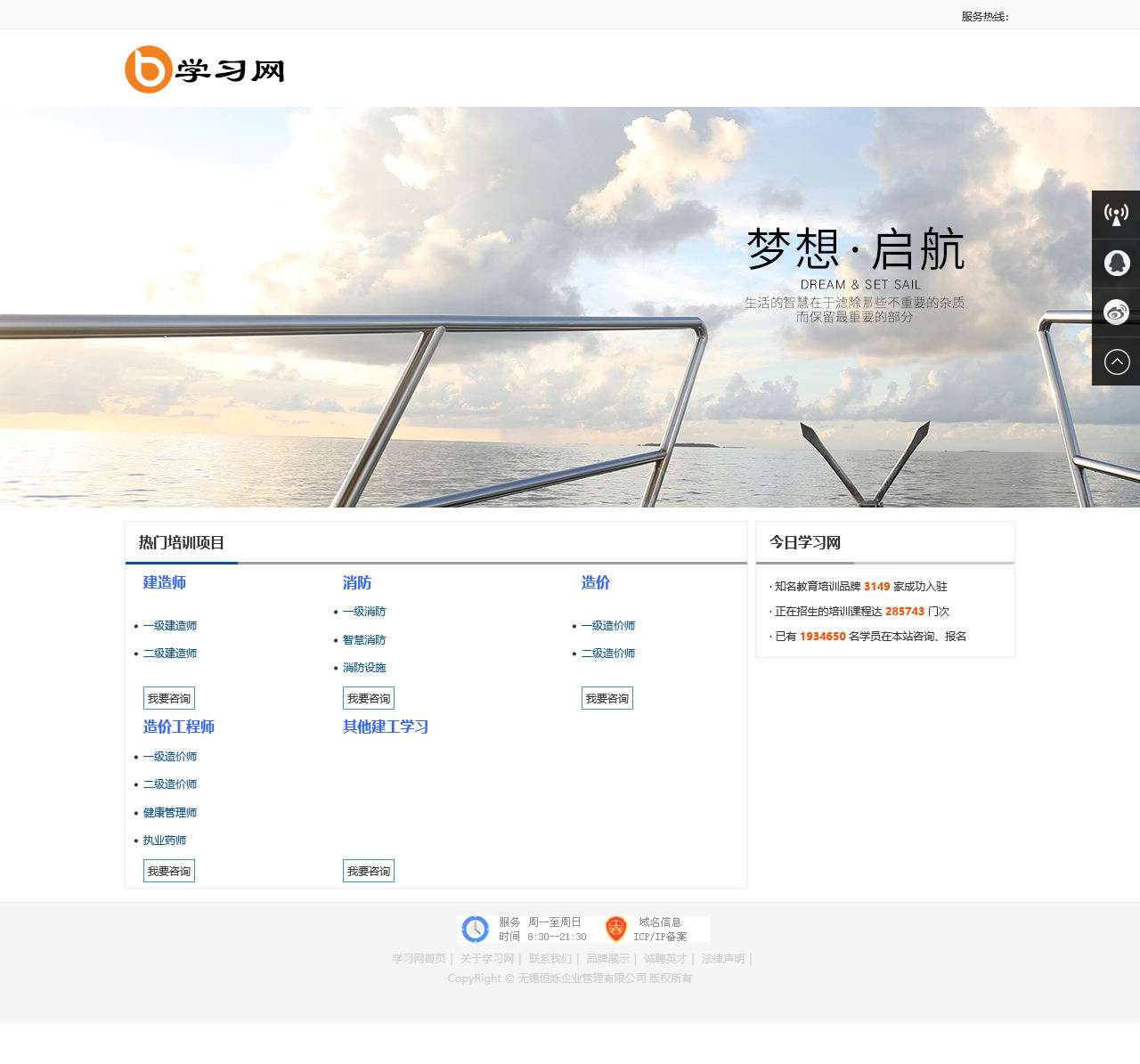Click the orange 学习网 logo
The height and width of the screenshot is (1064, 1140).
click(205, 69)
